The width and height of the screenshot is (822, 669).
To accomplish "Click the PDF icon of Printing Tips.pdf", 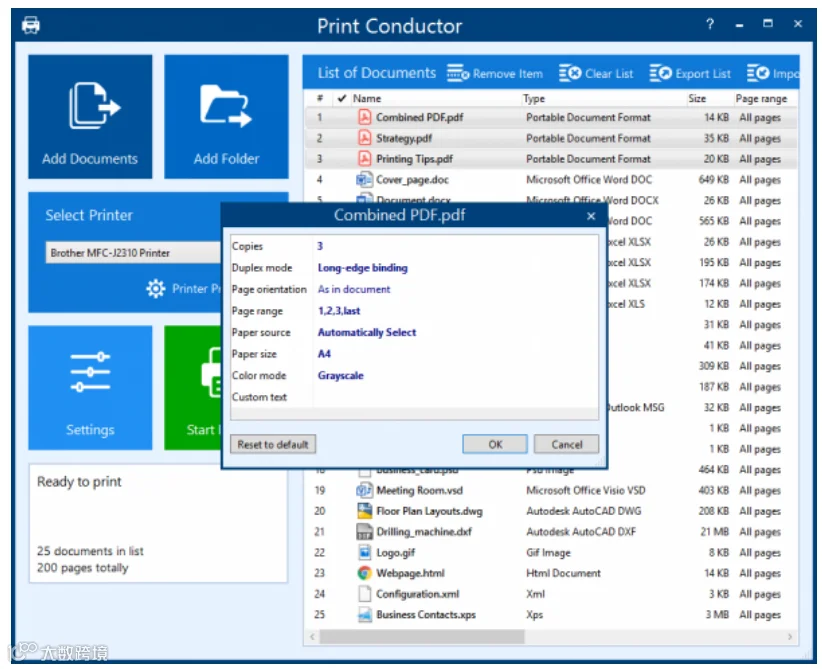I will point(364,158).
